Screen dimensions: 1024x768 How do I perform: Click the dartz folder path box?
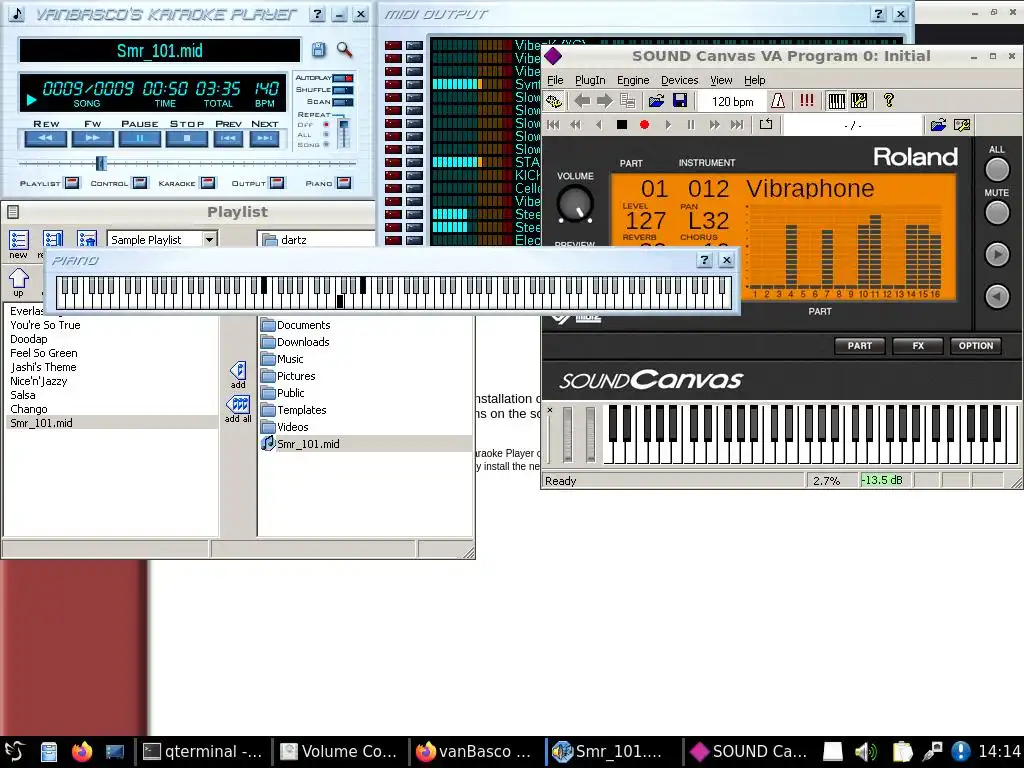coord(317,240)
